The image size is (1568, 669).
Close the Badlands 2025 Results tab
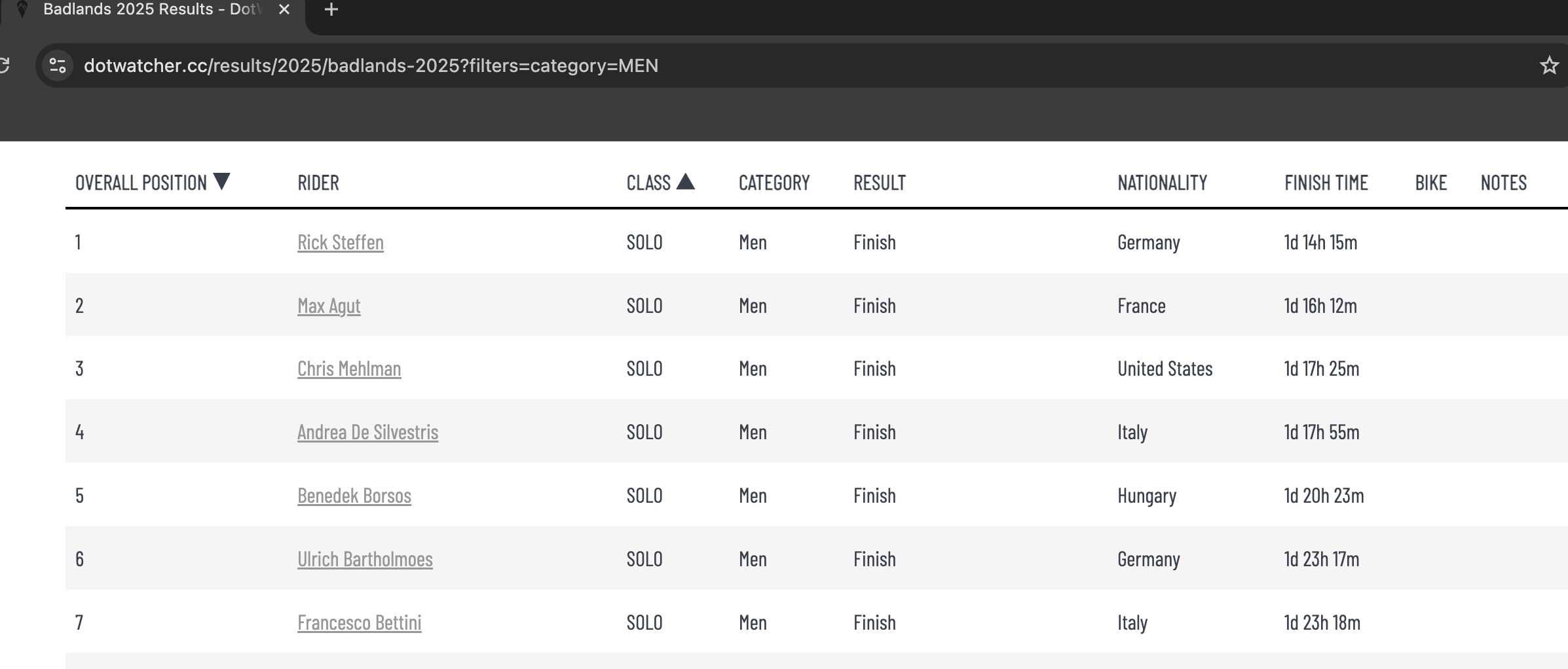click(x=284, y=10)
